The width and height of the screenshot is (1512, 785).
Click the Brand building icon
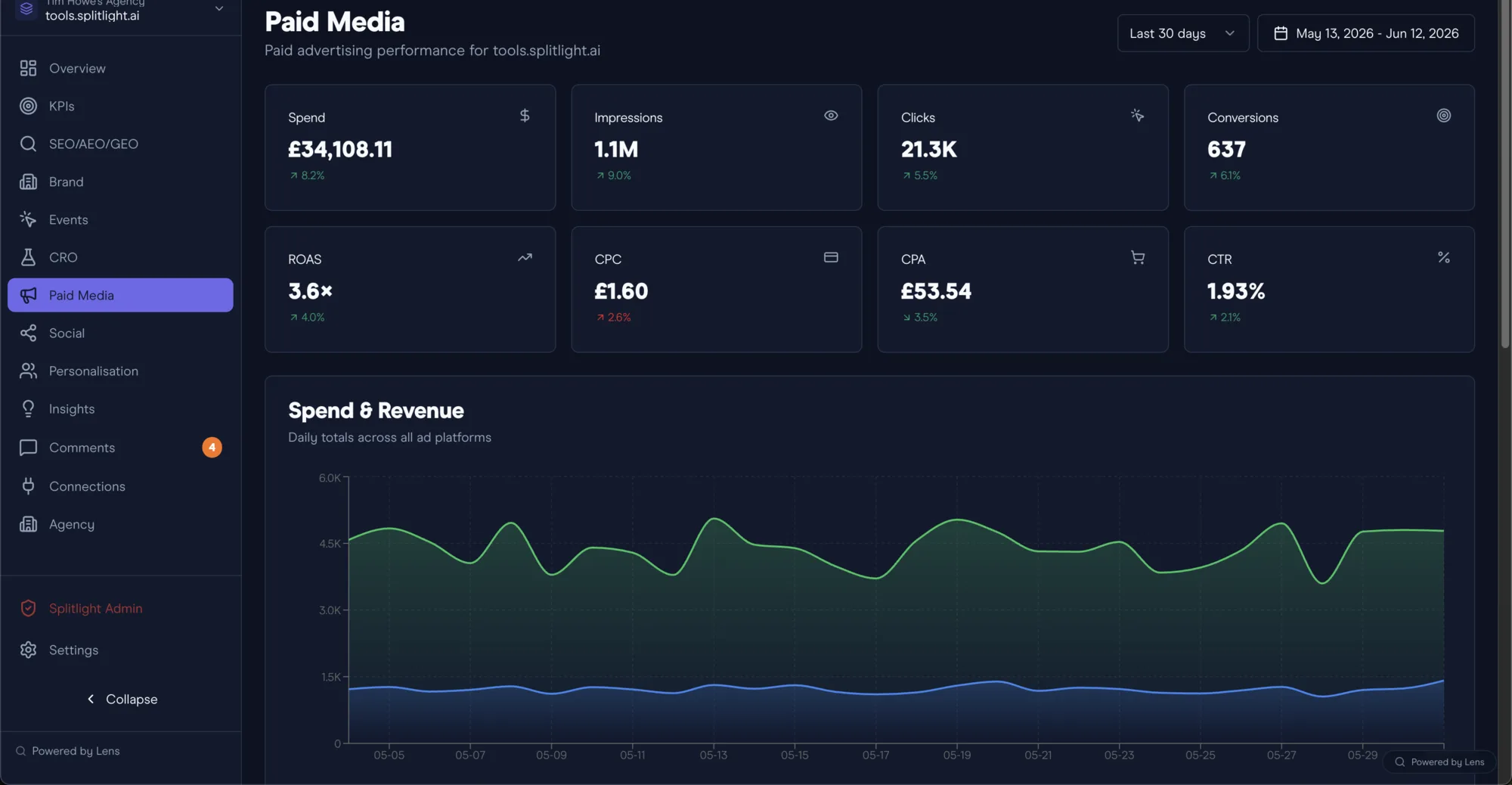tap(28, 182)
